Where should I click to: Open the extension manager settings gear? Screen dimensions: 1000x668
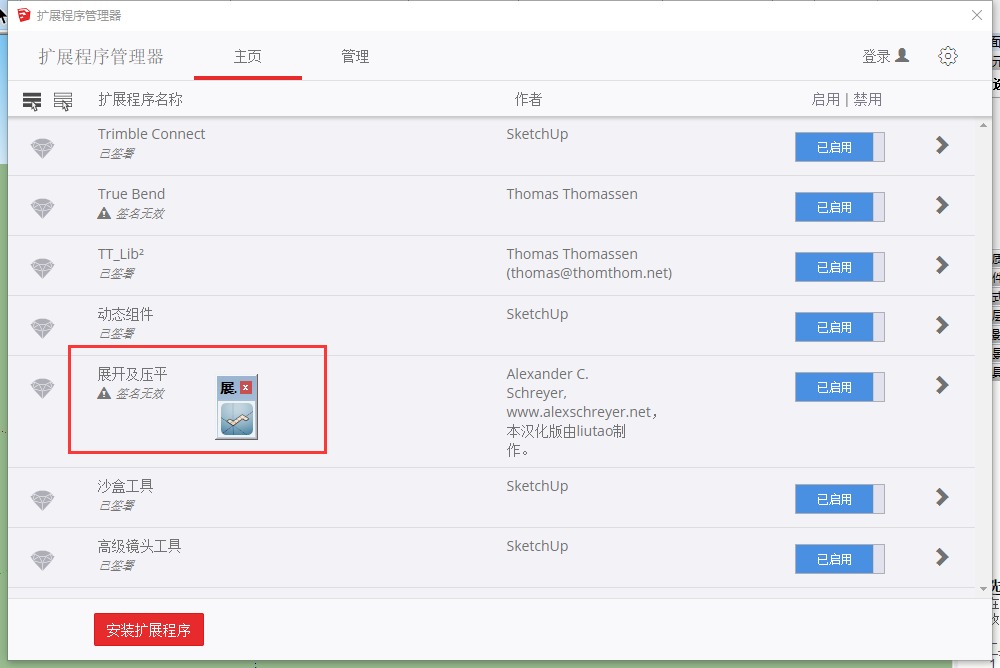tap(947, 56)
